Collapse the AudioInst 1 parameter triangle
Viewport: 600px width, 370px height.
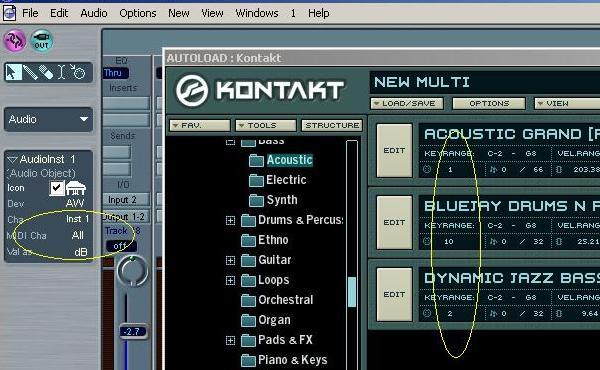(12, 159)
